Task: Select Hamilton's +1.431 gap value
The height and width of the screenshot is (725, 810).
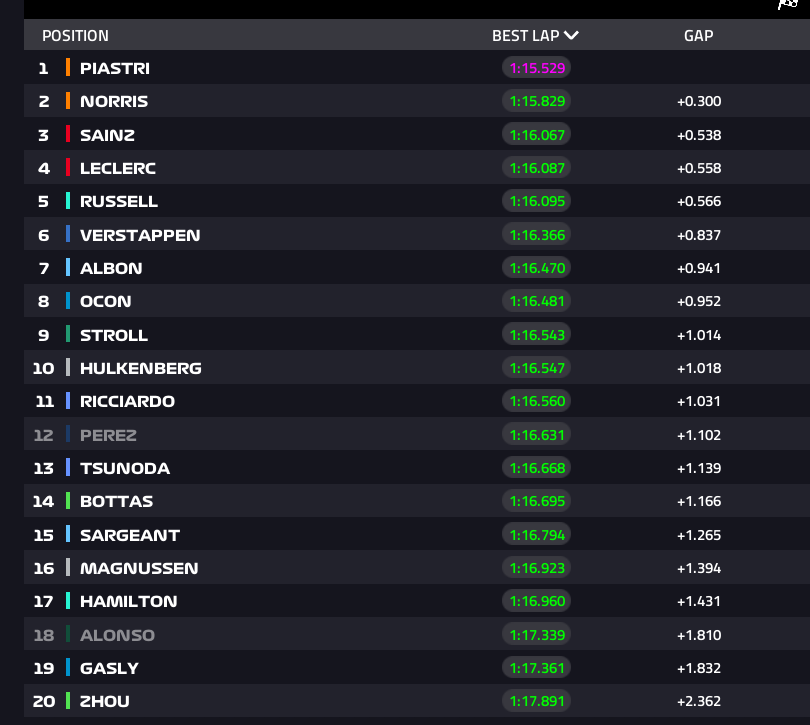Action: click(698, 601)
